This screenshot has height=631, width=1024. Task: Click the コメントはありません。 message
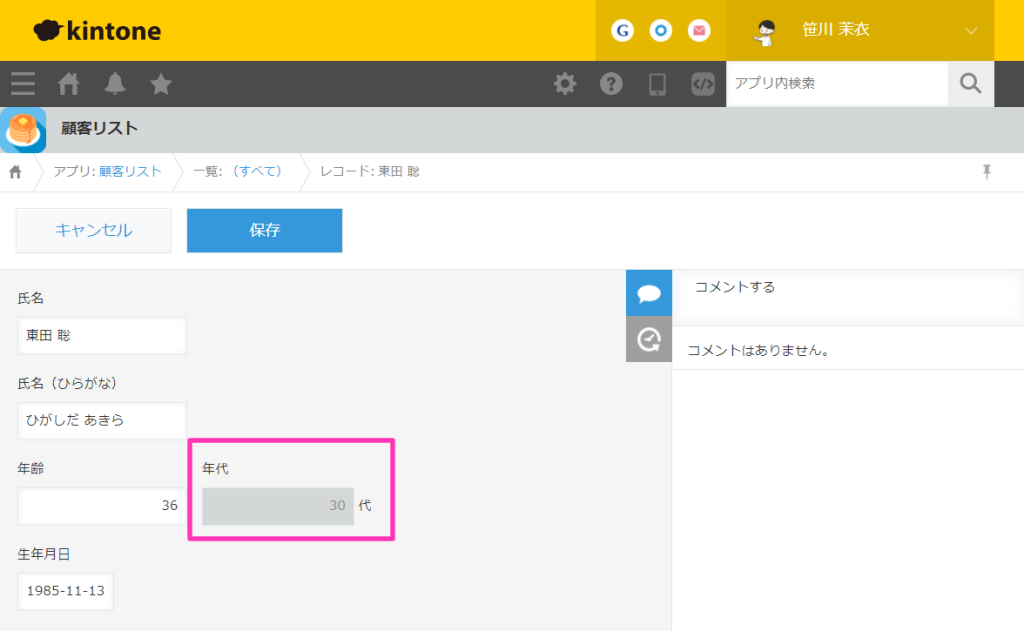tap(758, 350)
